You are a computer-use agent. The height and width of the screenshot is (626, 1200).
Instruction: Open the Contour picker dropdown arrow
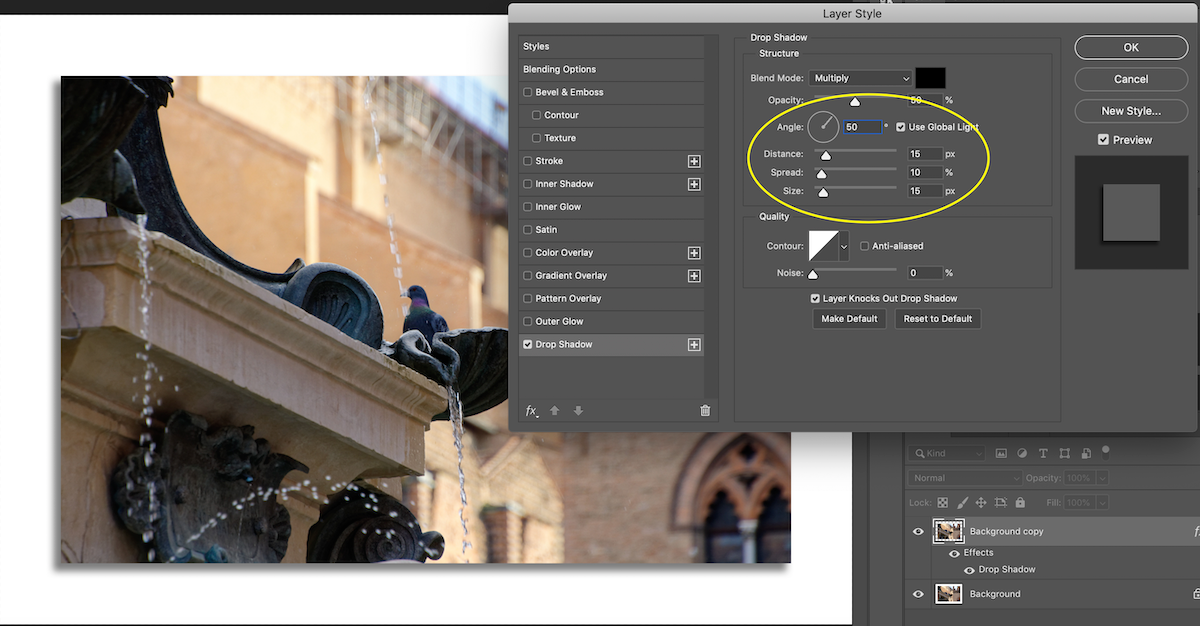(x=843, y=246)
